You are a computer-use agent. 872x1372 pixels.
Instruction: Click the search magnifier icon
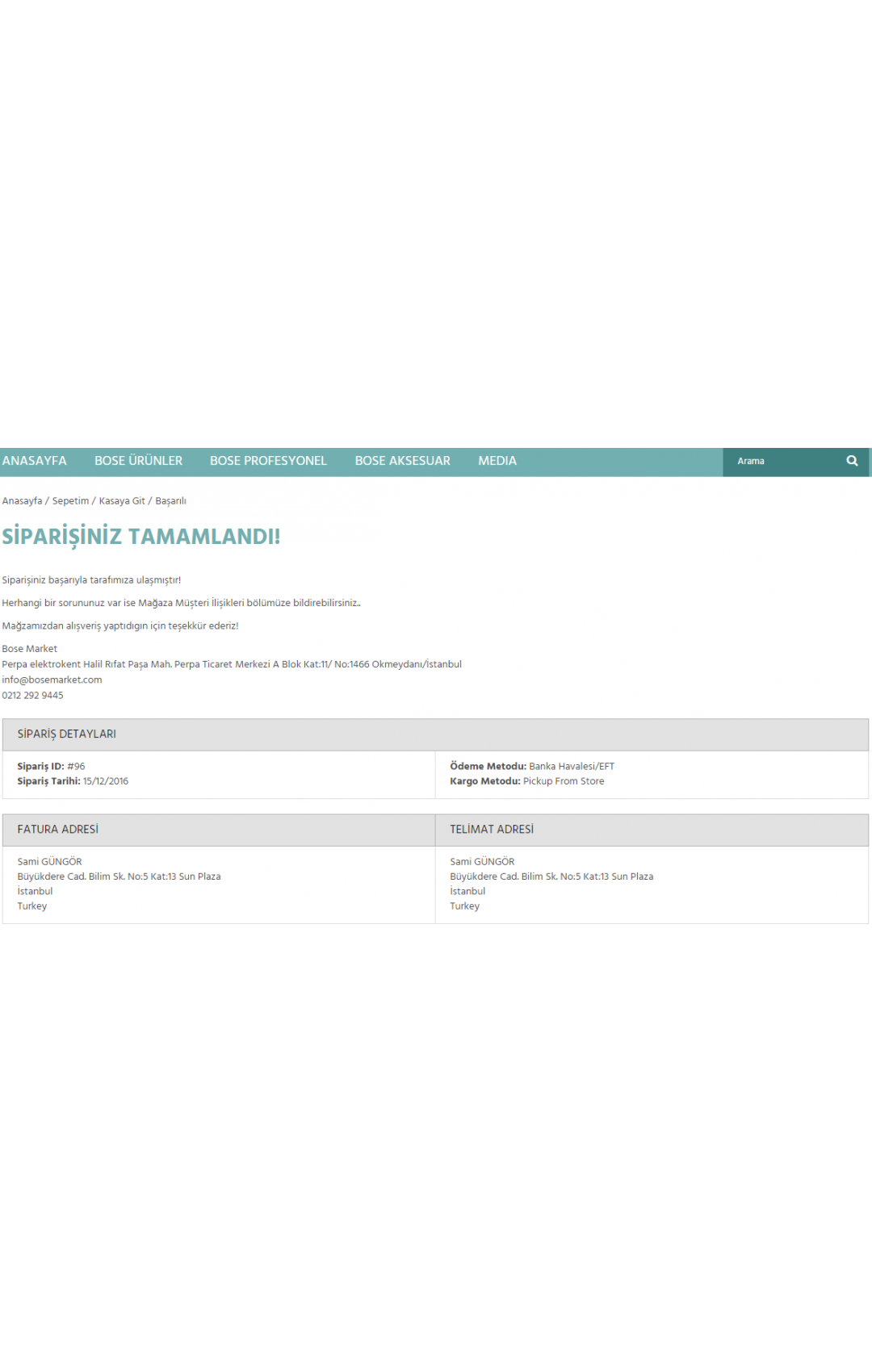tap(852, 461)
